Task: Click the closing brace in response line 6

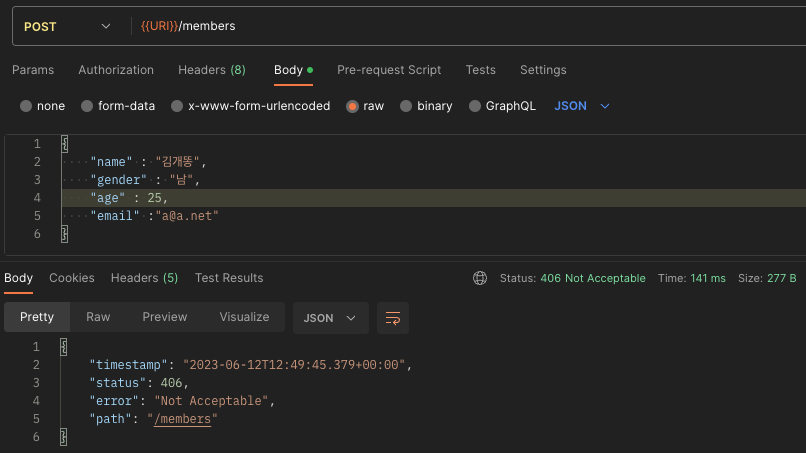Action: (64, 437)
